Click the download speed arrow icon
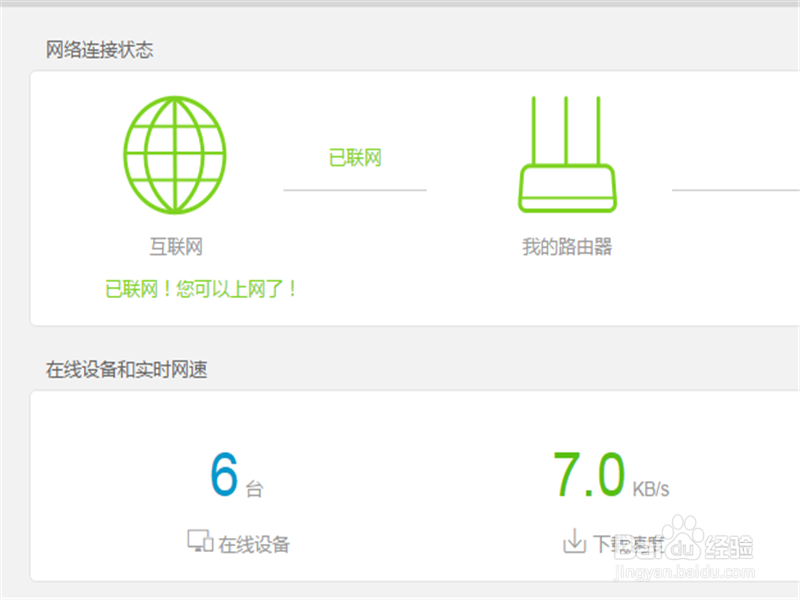This screenshot has height=600, width=800. click(x=574, y=541)
